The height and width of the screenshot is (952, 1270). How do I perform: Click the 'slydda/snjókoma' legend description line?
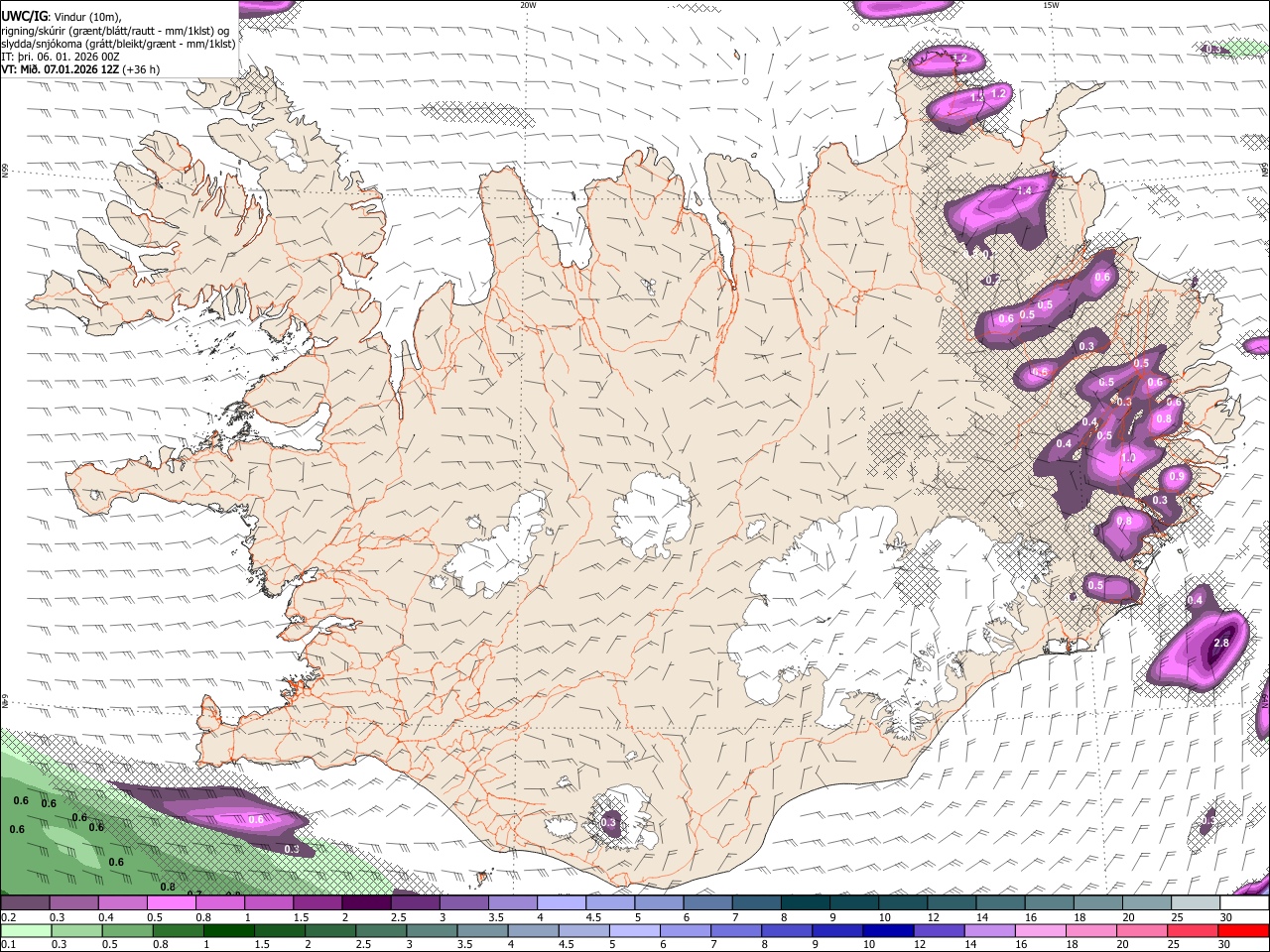(x=118, y=44)
